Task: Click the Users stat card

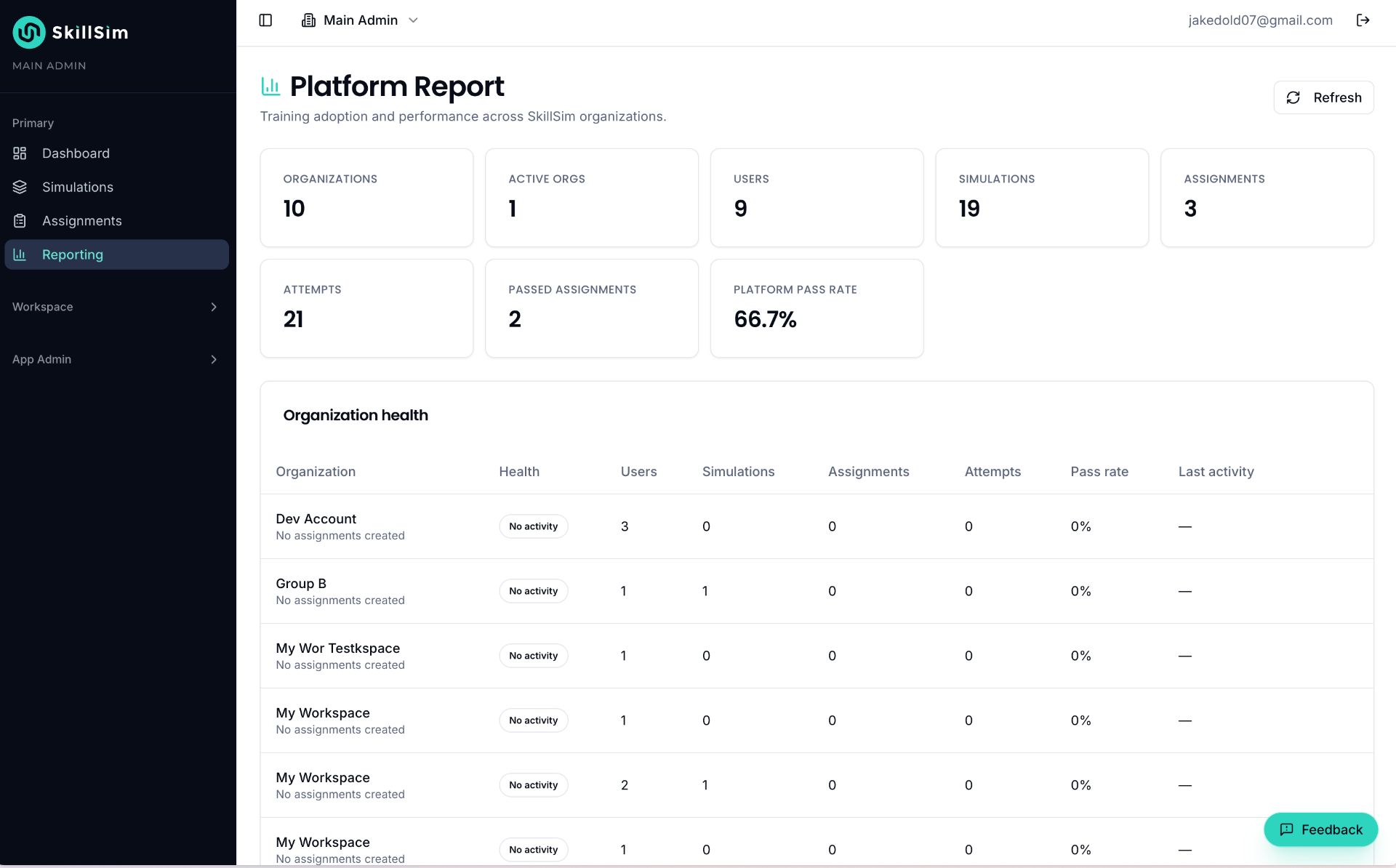Action: pos(817,198)
